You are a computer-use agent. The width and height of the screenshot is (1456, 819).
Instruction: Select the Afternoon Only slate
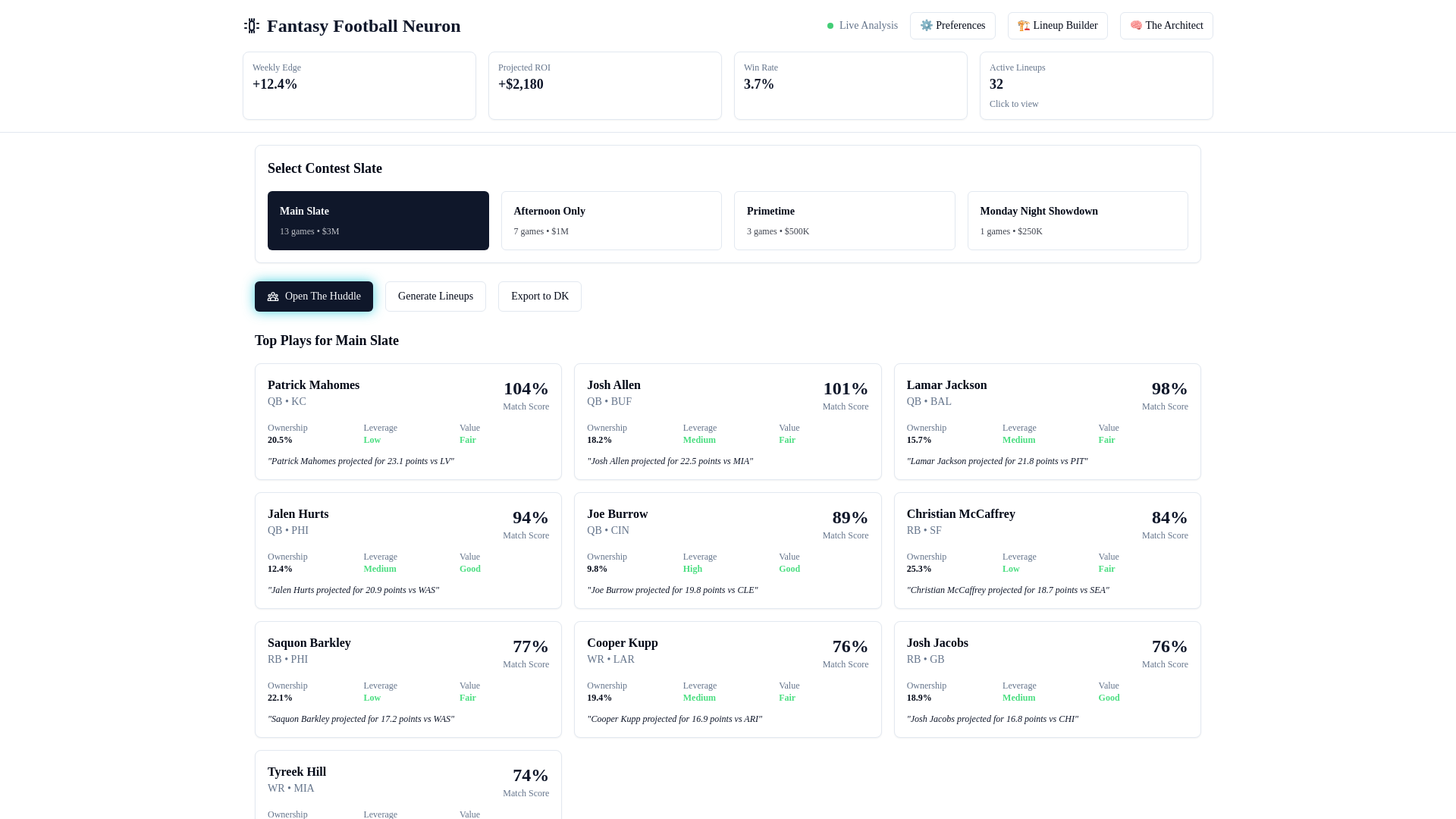click(611, 221)
